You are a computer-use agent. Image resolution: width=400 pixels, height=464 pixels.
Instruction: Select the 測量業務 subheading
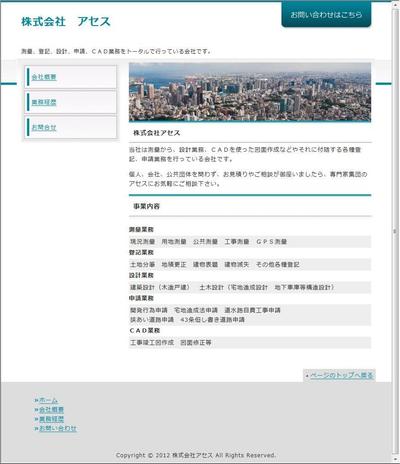[x=141, y=229]
